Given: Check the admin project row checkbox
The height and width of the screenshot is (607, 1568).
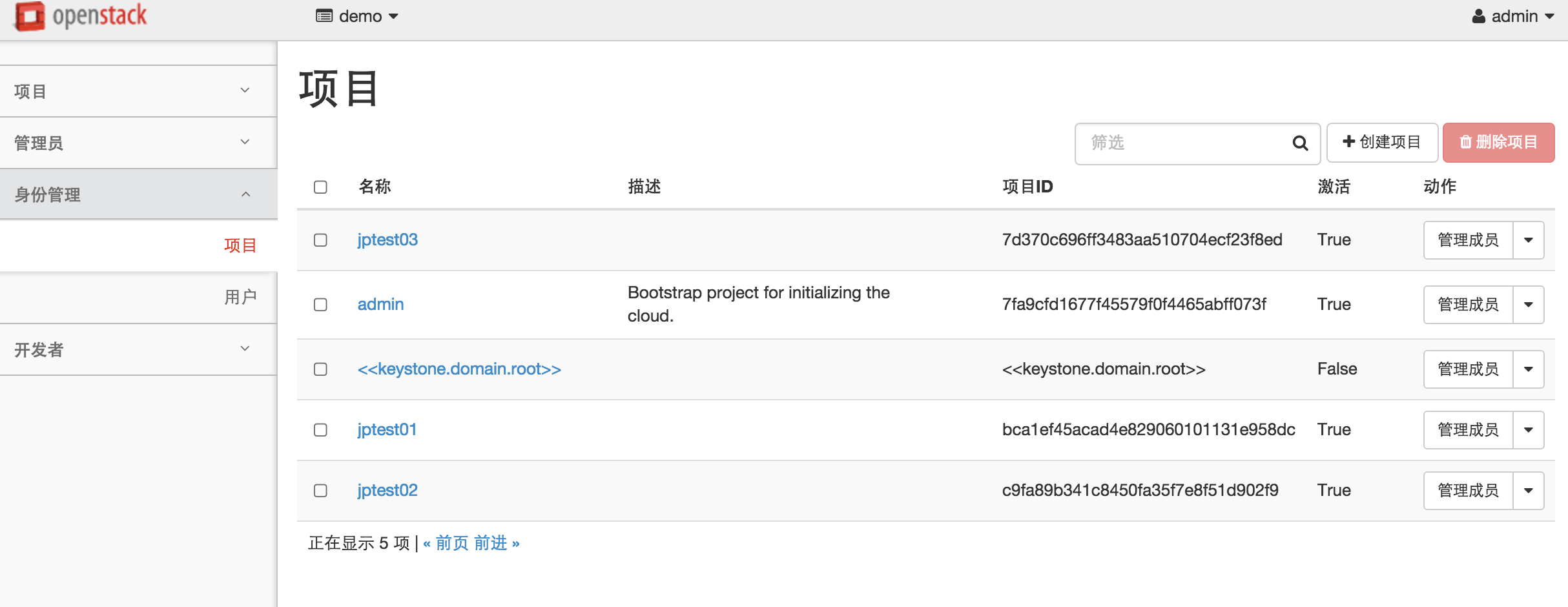Looking at the screenshot, I should pyautogui.click(x=320, y=305).
